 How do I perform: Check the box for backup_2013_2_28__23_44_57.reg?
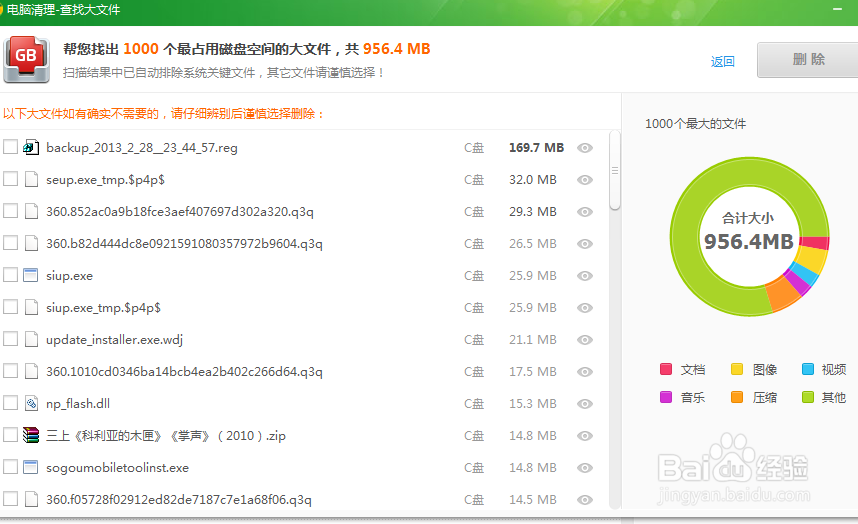pos(10,147)
